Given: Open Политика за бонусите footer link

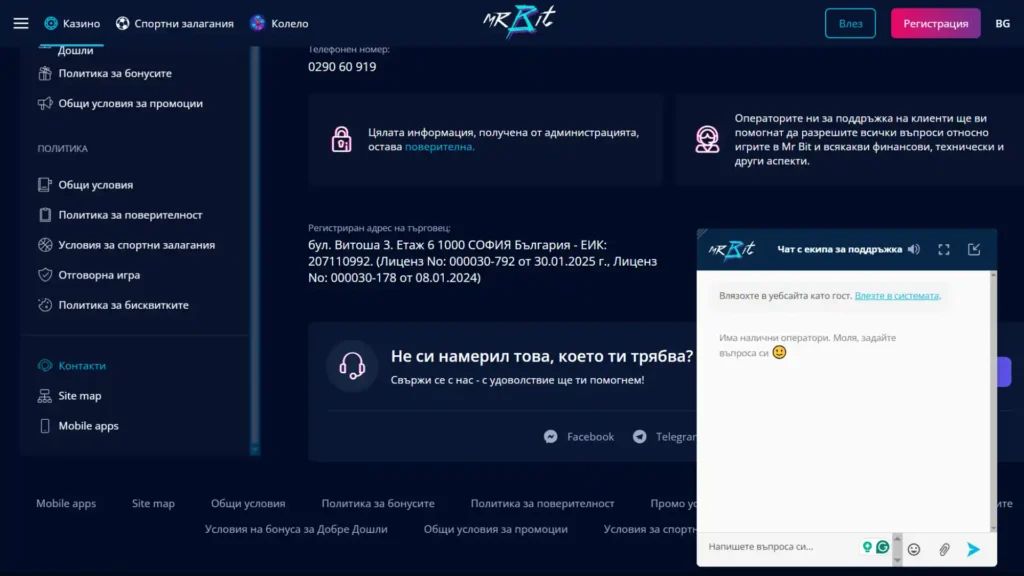Looking at the screenshot, I should tap(378, 504).
